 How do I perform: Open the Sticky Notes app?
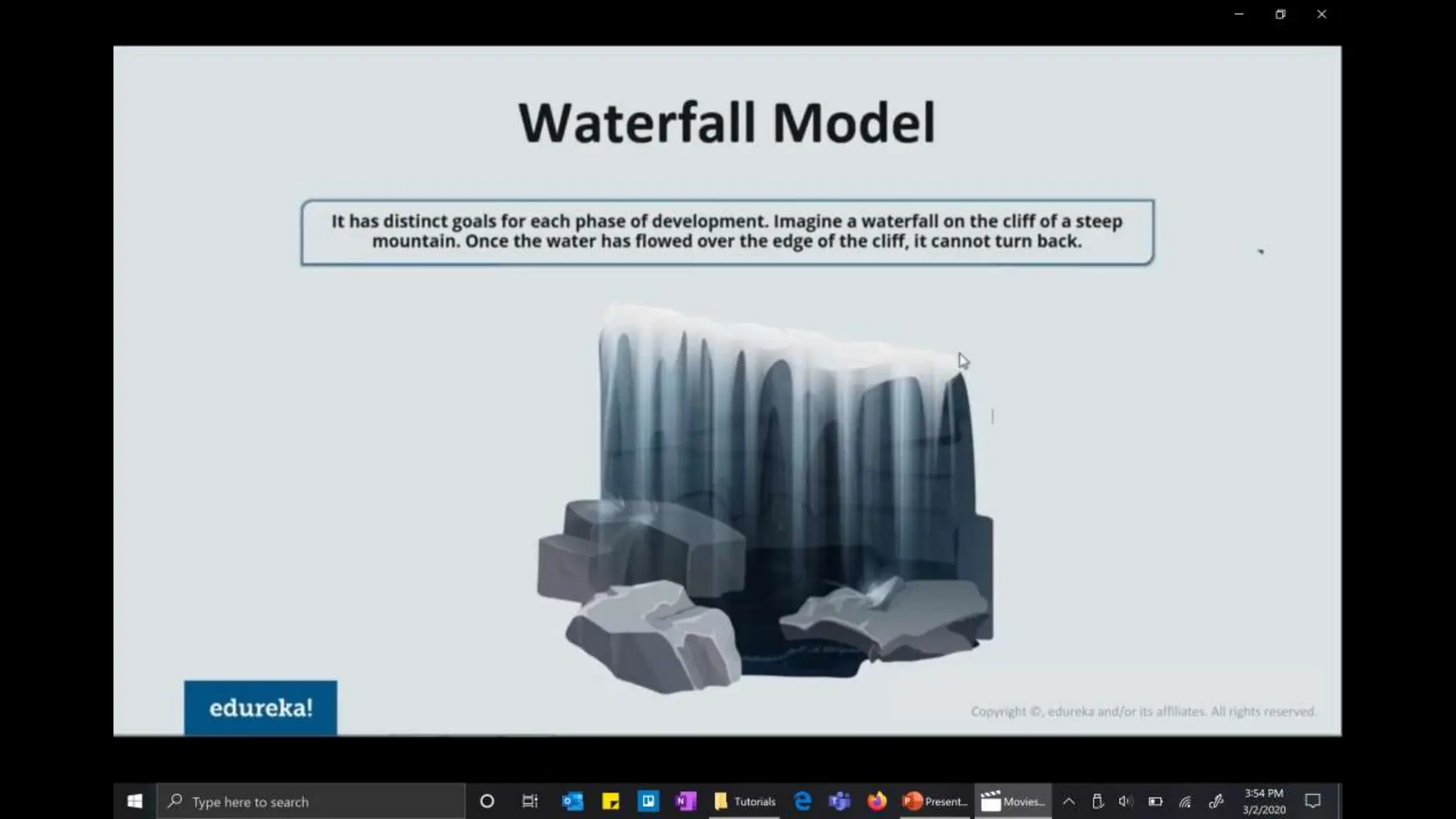tap(611, 801)
